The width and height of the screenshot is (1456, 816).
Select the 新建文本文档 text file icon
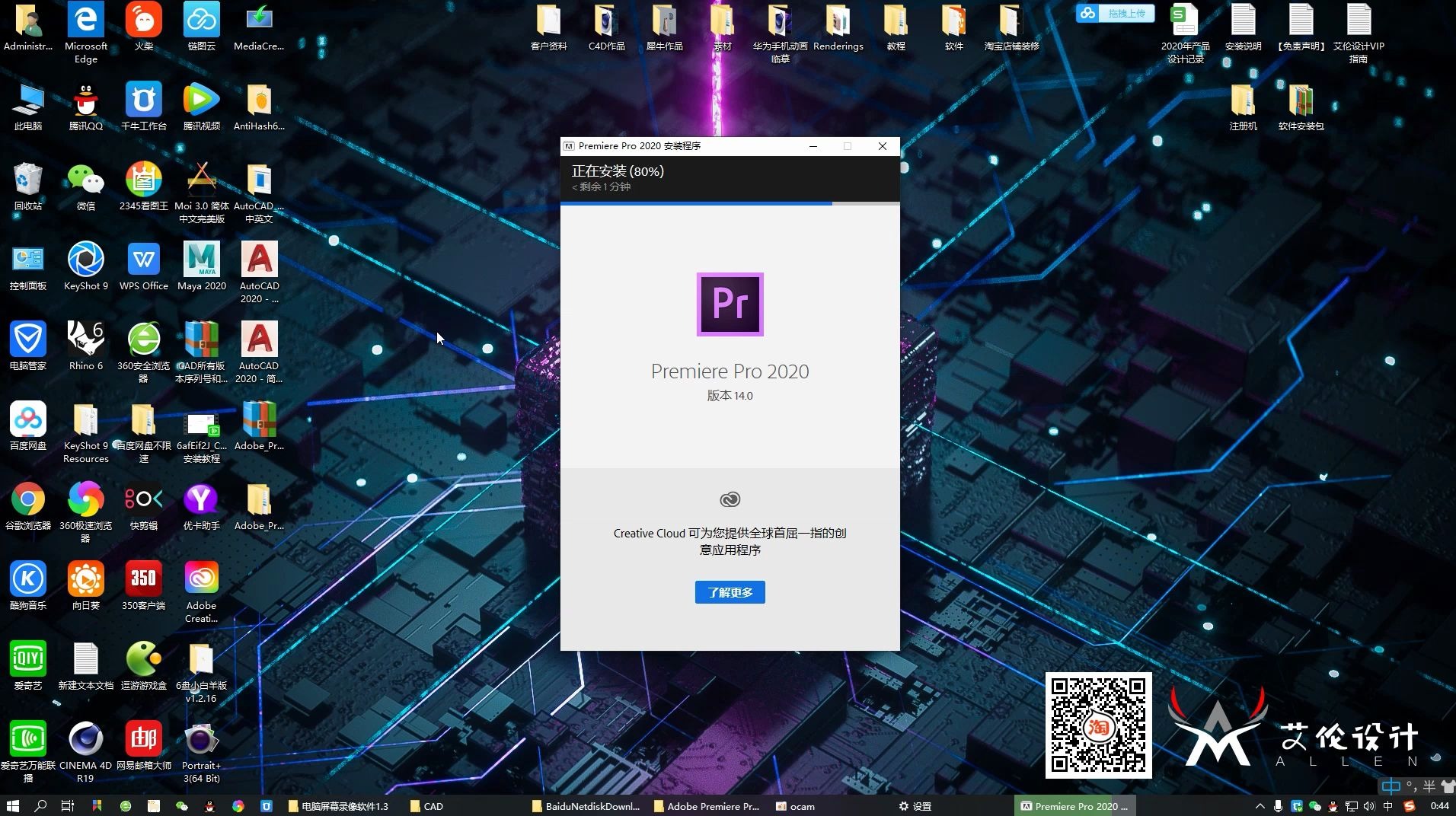tap(86, 667)
